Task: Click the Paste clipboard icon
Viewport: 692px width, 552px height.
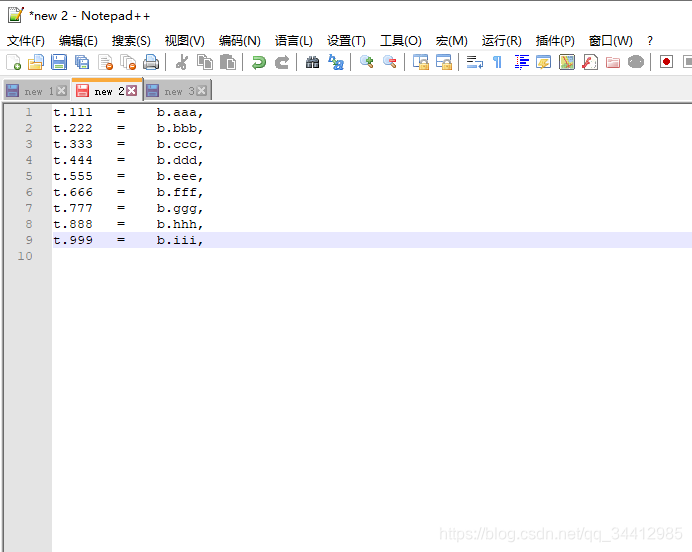Action: tap(228, 62)
